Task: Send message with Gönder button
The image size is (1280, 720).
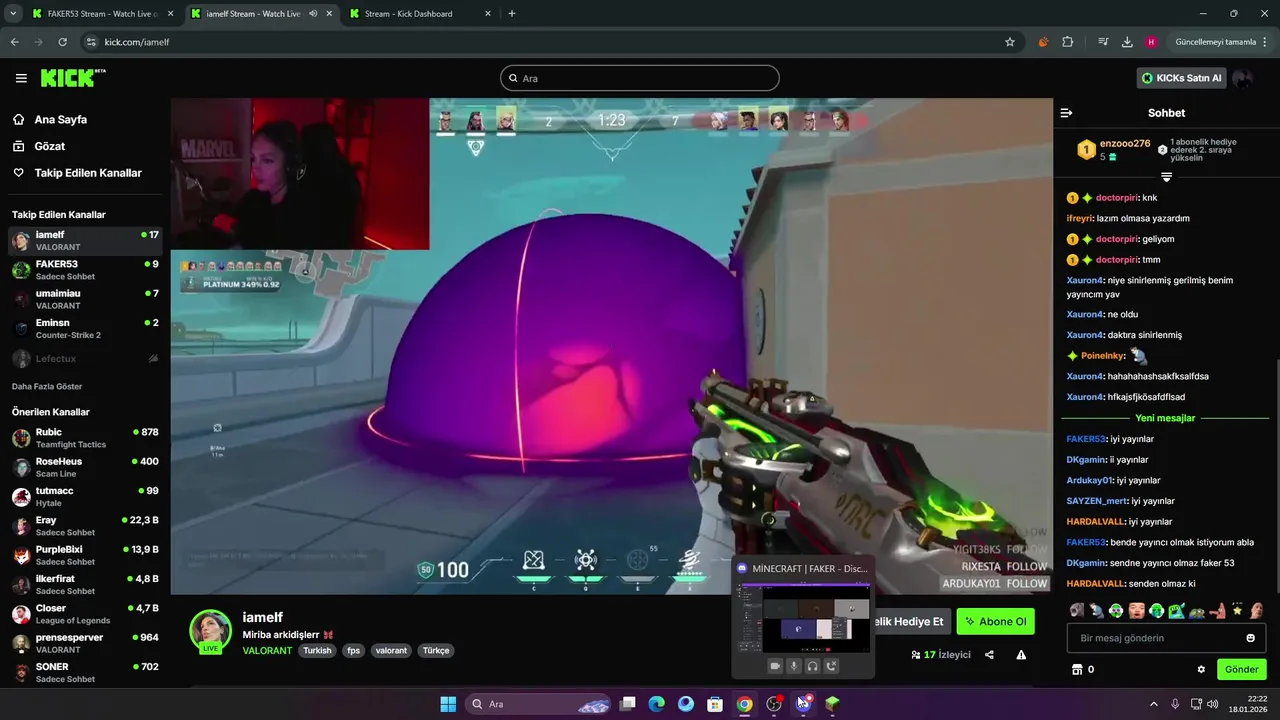Action: pyautogui.click(x=1241, y=669)
